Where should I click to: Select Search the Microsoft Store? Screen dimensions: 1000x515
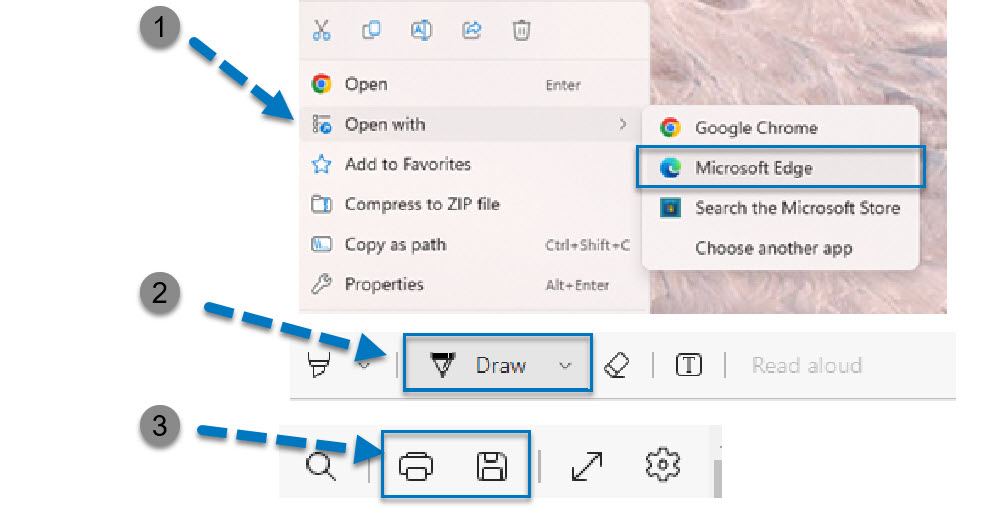[781, 208]
